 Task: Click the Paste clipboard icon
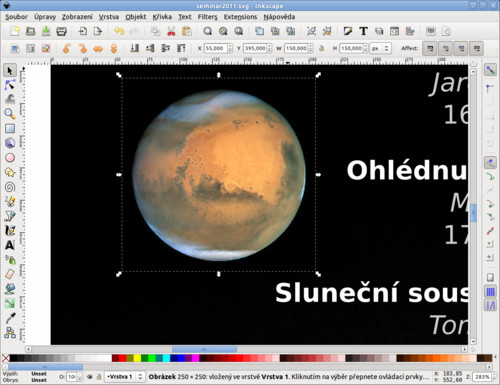pyautogui.click(x=187, y=31)
